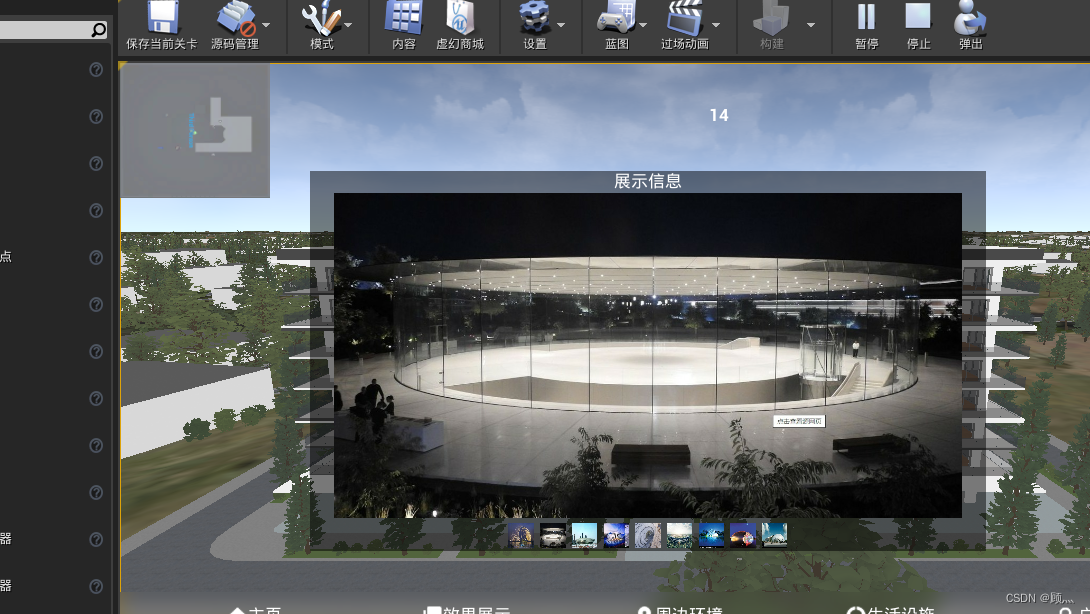Screen dimensions: 1090x614
Task: Click the help icon beside 点 row
Action: coord(96,257)
